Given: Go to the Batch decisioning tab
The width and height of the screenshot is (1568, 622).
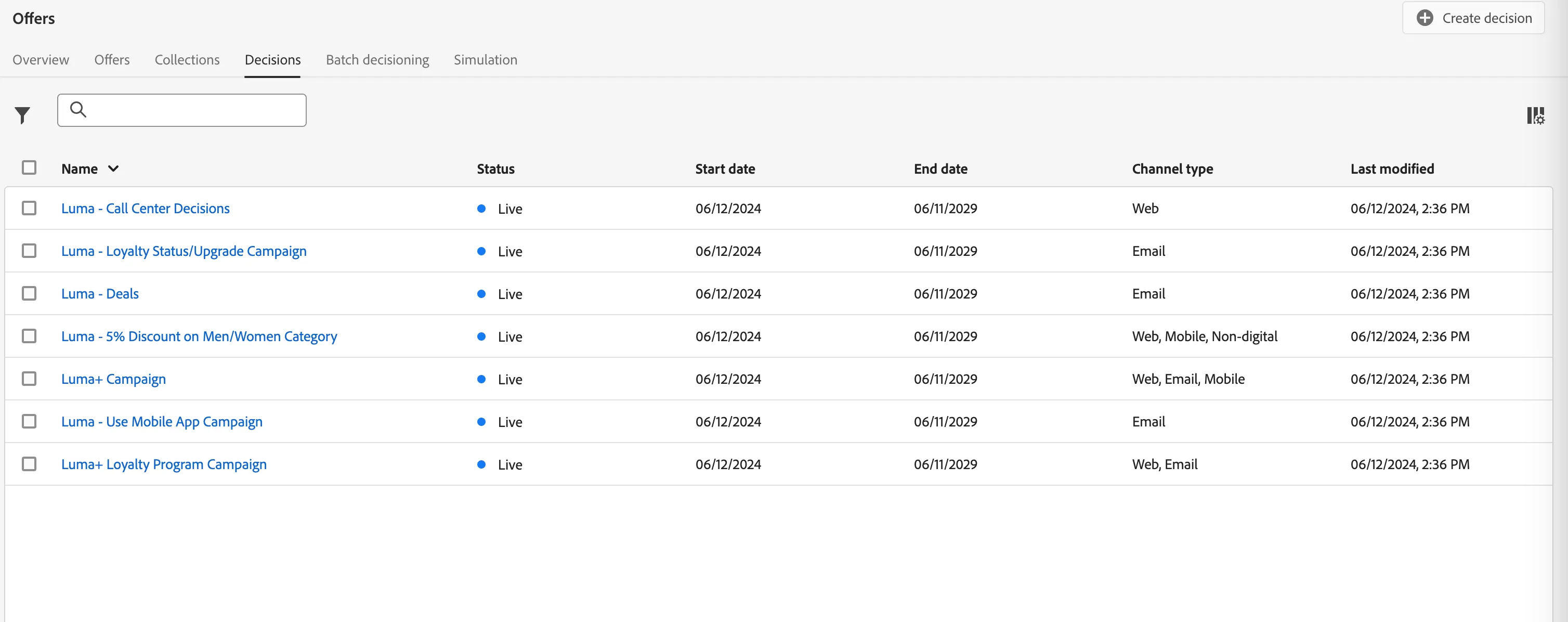Looking at the screenshot, I should [377, 60].
